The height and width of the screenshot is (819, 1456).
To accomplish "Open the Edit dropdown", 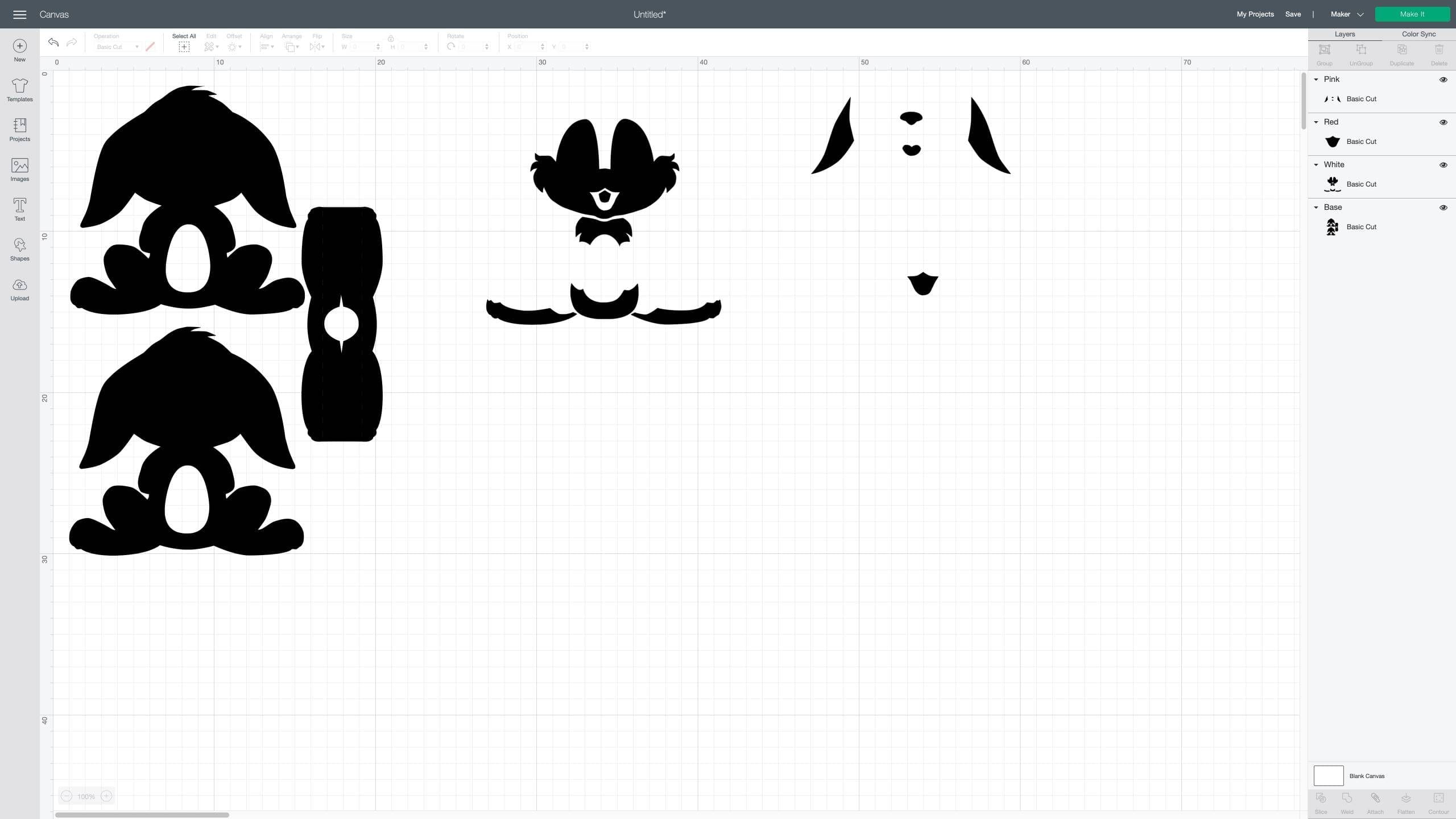I will [x=211, y=47].
